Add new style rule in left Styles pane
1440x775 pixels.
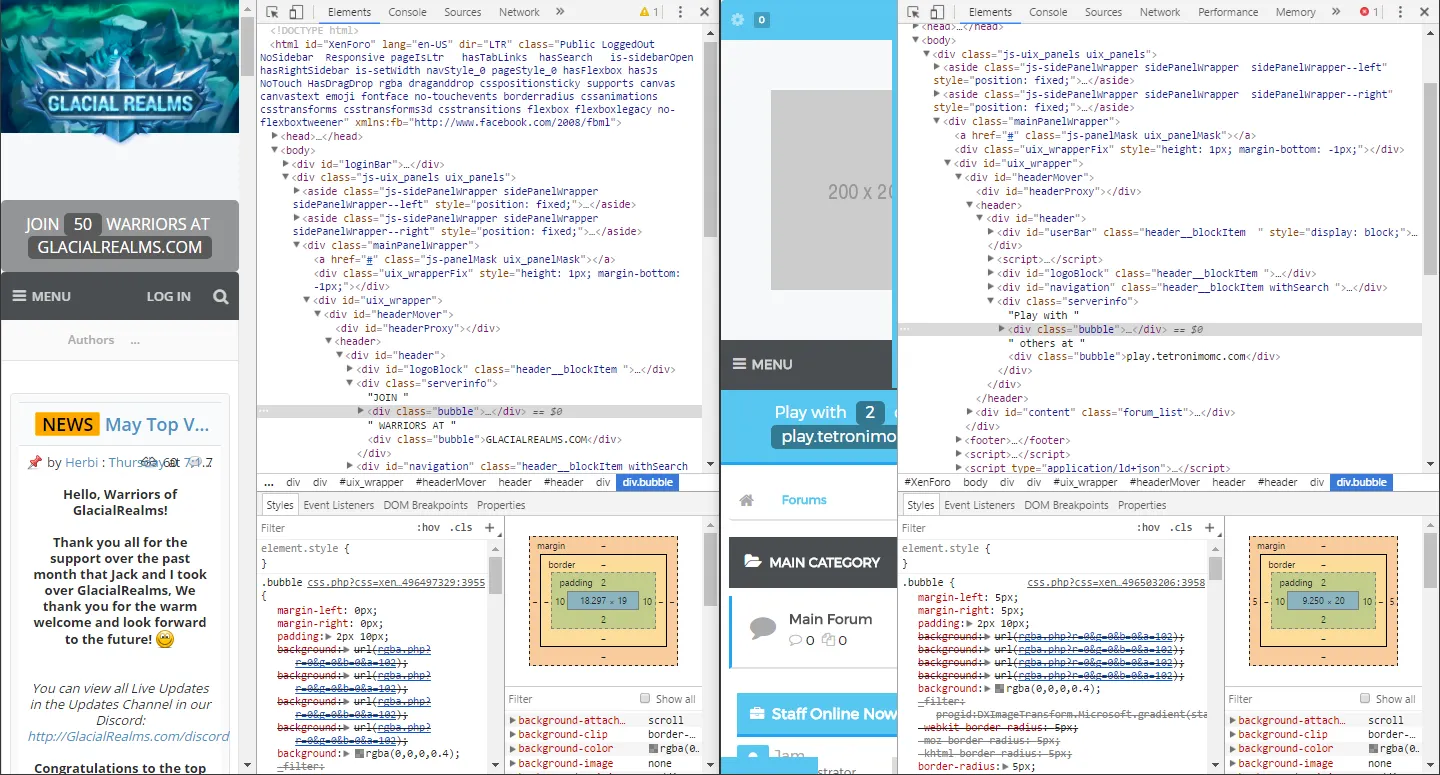[x=489, y=528]
